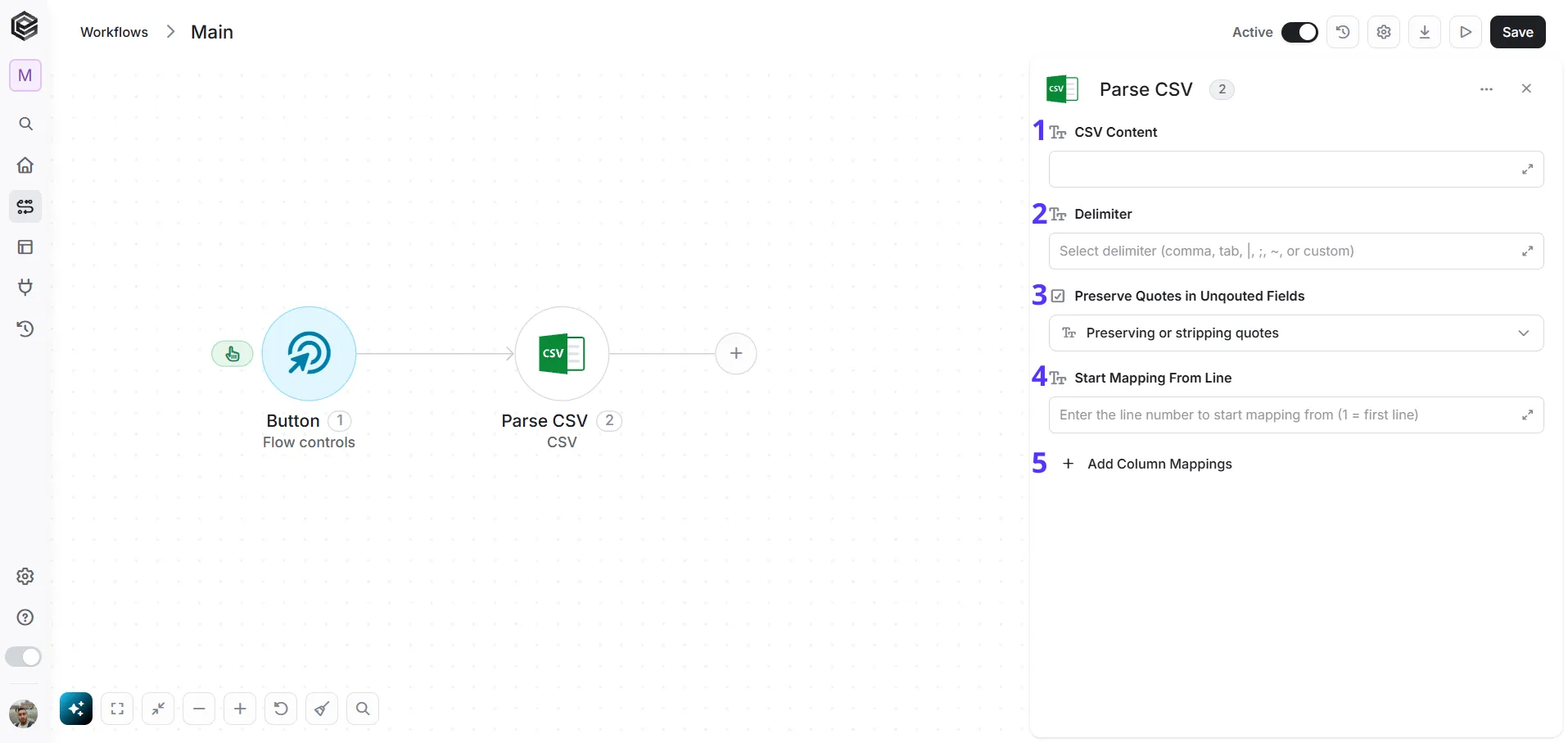Click Start Mapping From Line field
This screenshot has height=743, width=1568.
point(1296,415)
